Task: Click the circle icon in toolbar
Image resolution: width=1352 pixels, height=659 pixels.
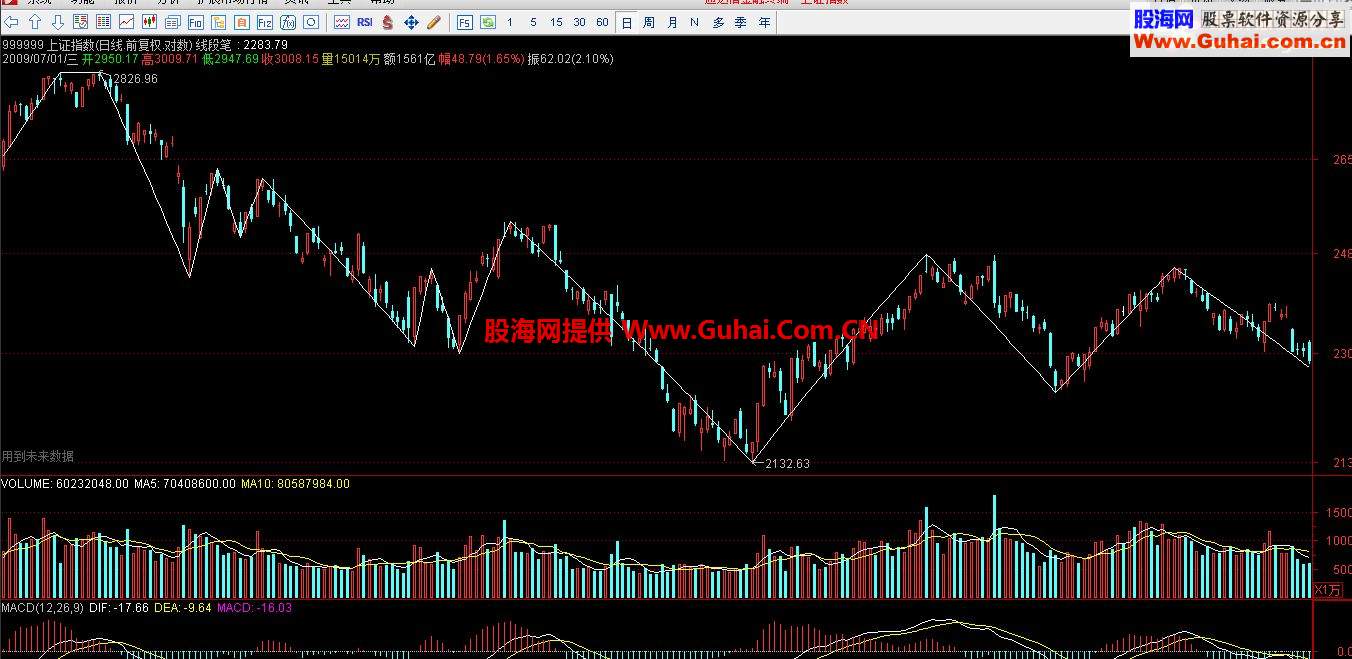Action: 311,21
